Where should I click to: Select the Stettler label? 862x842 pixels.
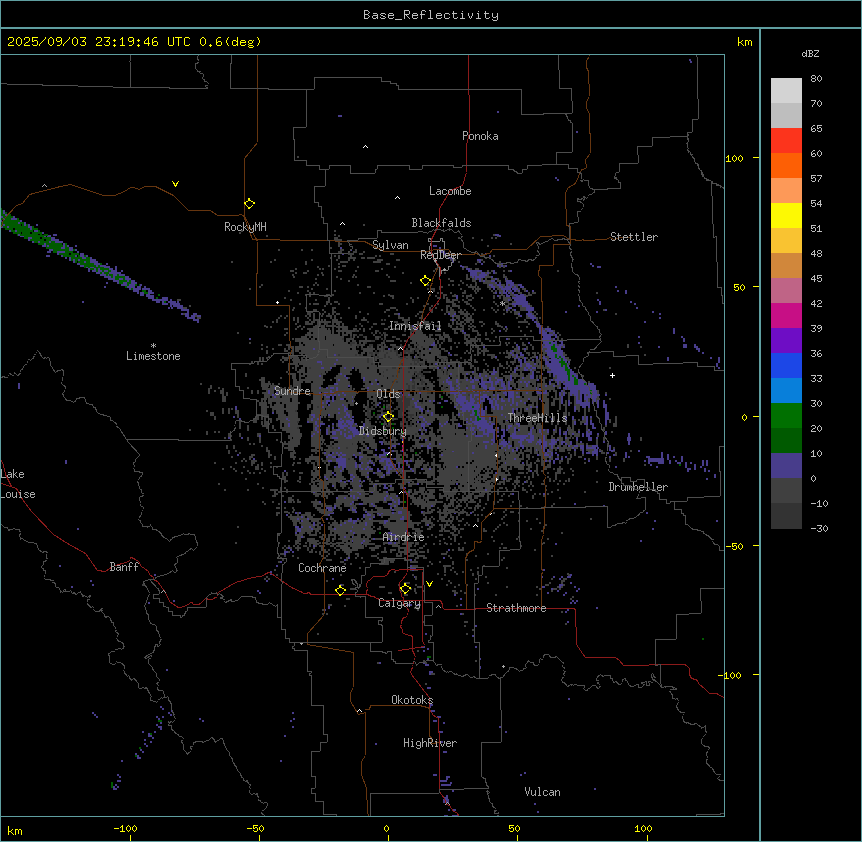tap(634, 237)
